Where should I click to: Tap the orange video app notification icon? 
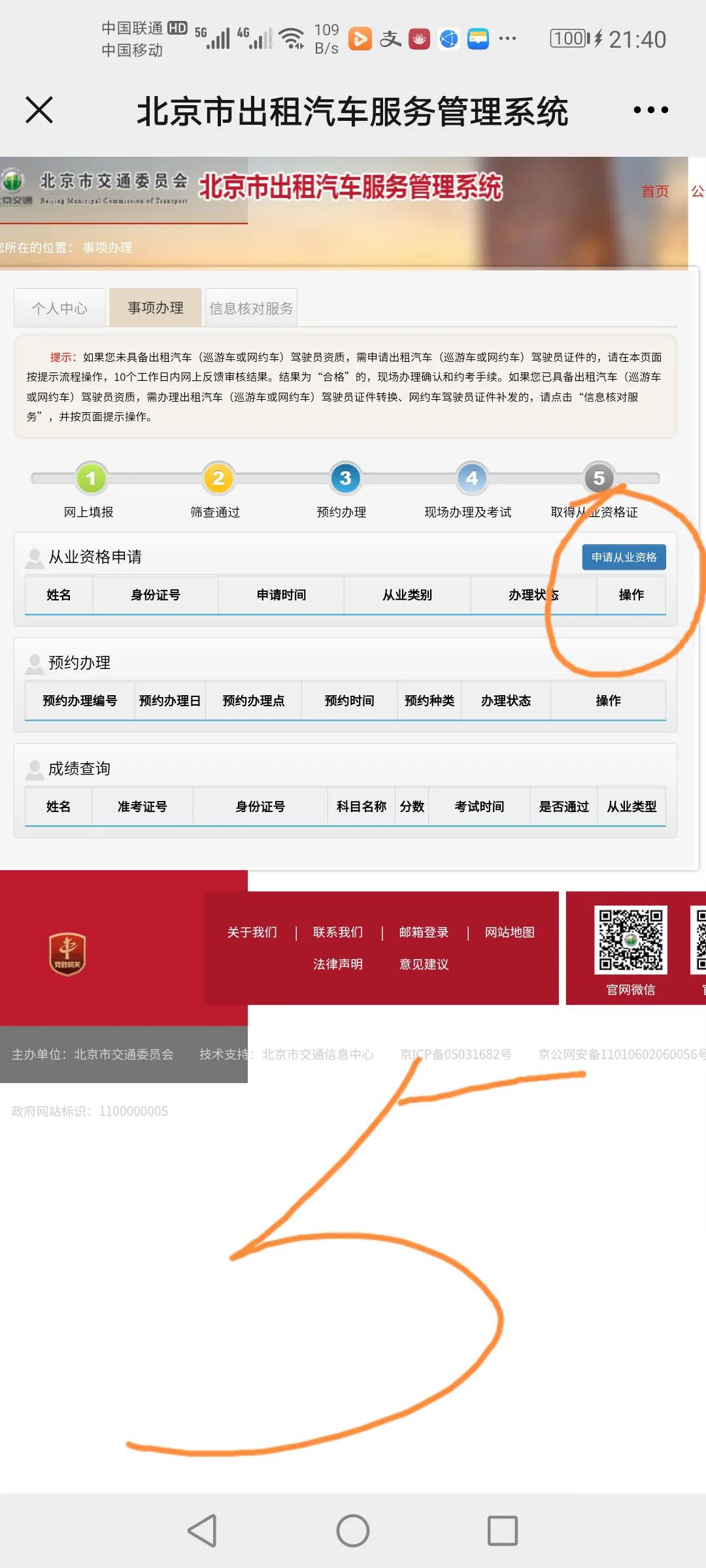pos(360,39)
